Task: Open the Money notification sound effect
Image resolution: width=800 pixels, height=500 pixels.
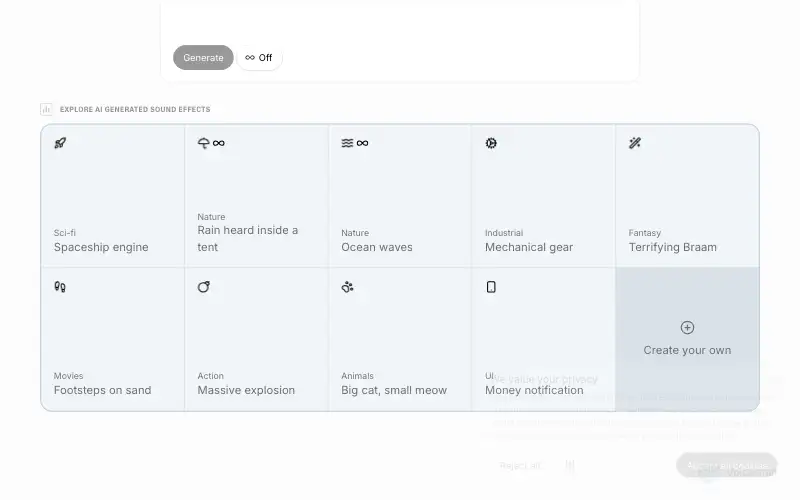Action: point(543,339)
